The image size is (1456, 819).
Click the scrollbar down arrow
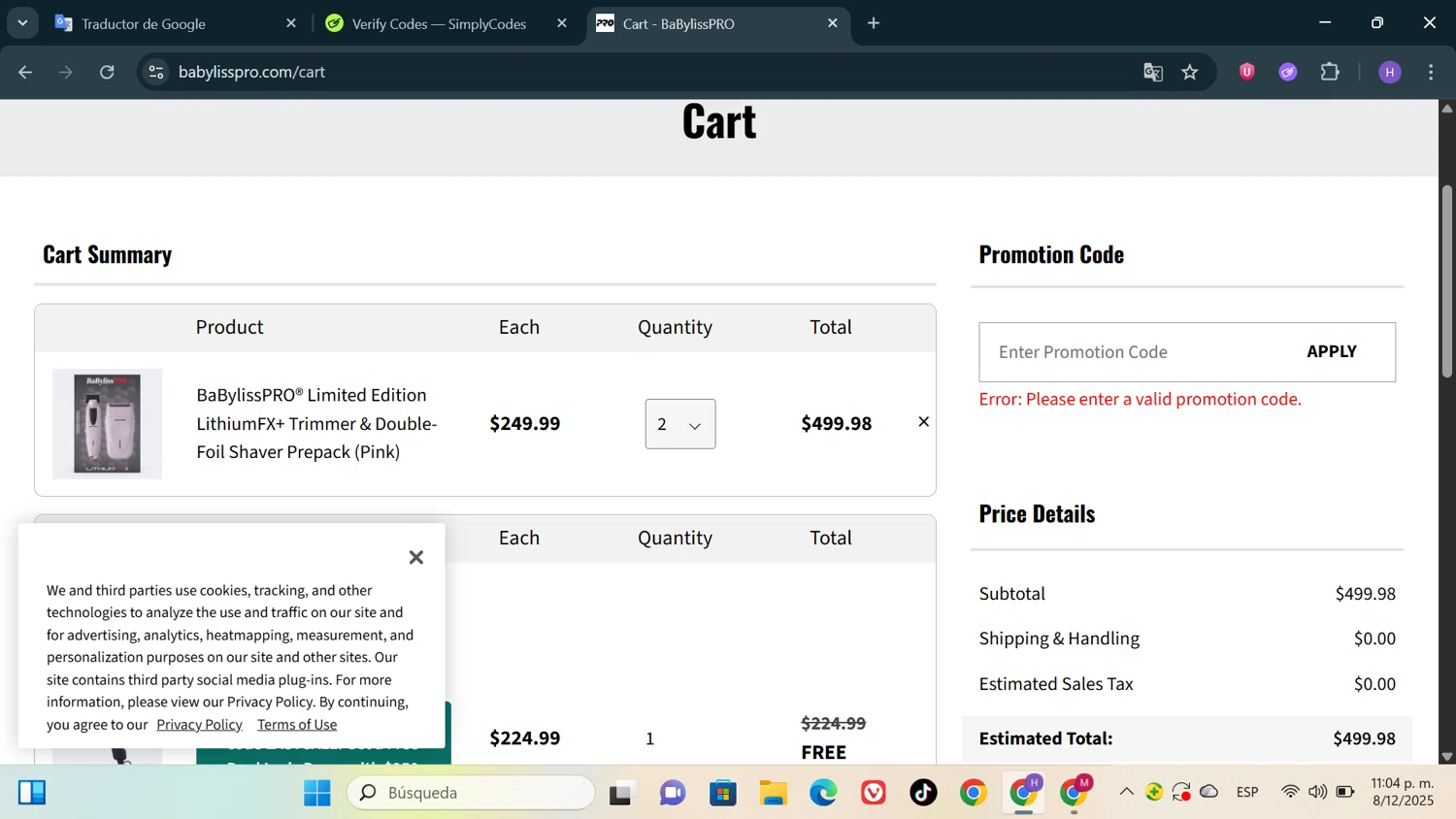tap(1447, 756)
